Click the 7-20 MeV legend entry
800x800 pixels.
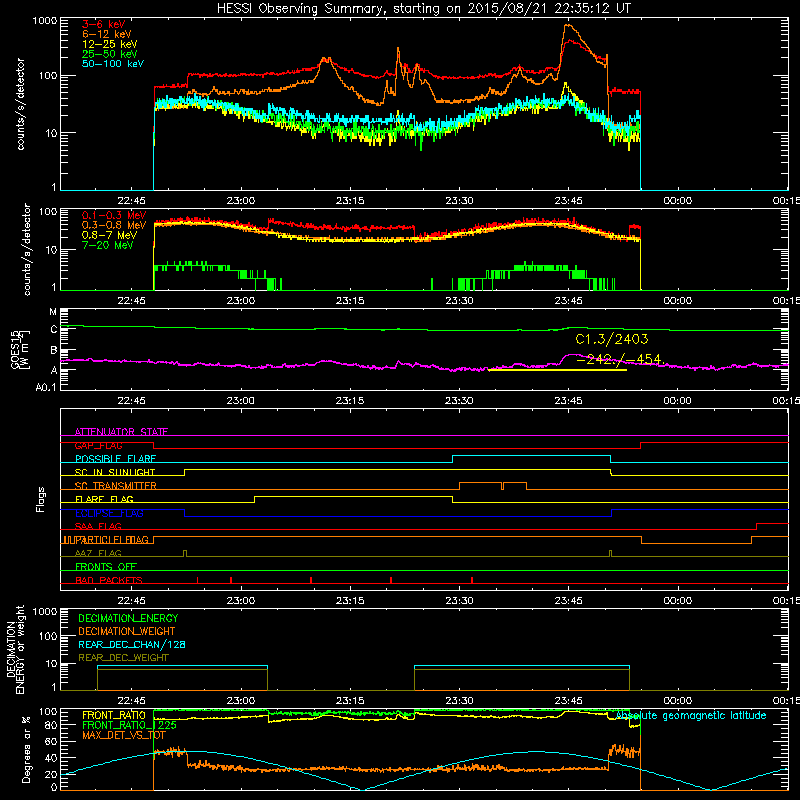(x=108, y=245)
